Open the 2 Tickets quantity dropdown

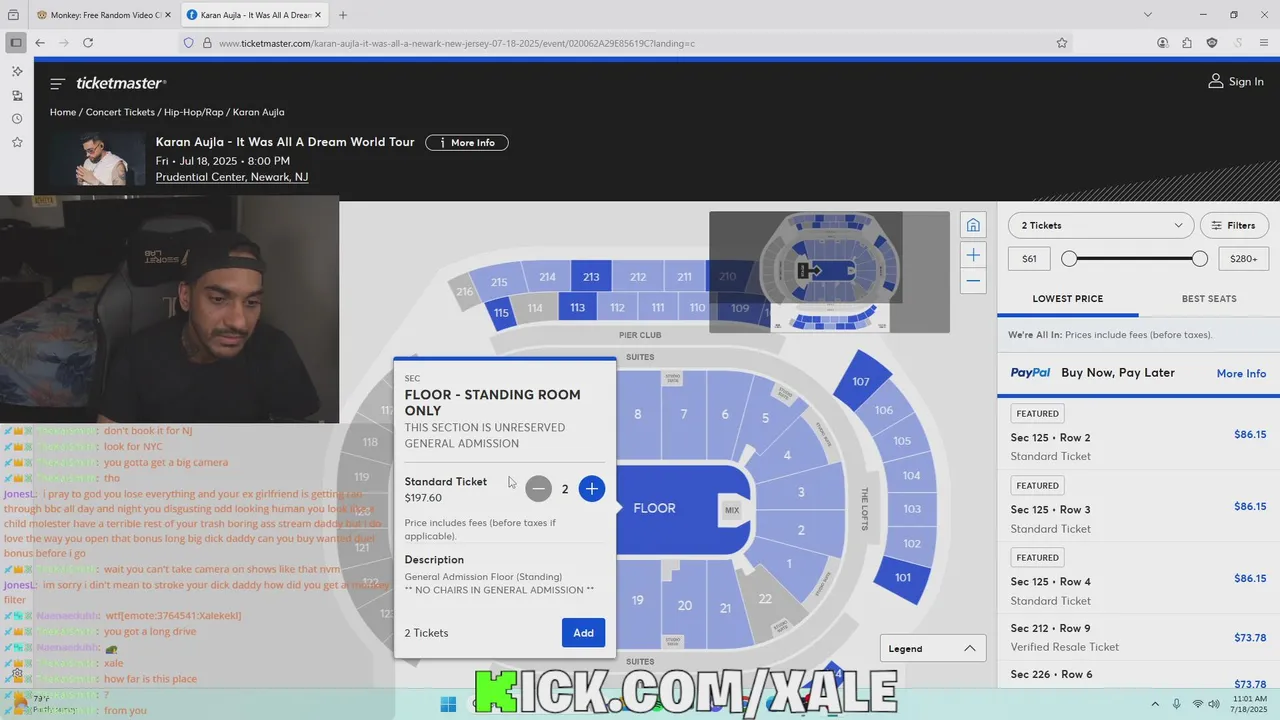click(1101, 225)
